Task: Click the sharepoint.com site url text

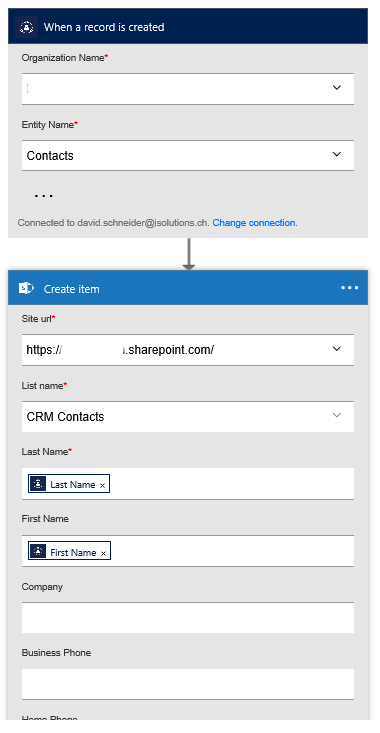Action: pyautogui.click(x=120, y=350)
